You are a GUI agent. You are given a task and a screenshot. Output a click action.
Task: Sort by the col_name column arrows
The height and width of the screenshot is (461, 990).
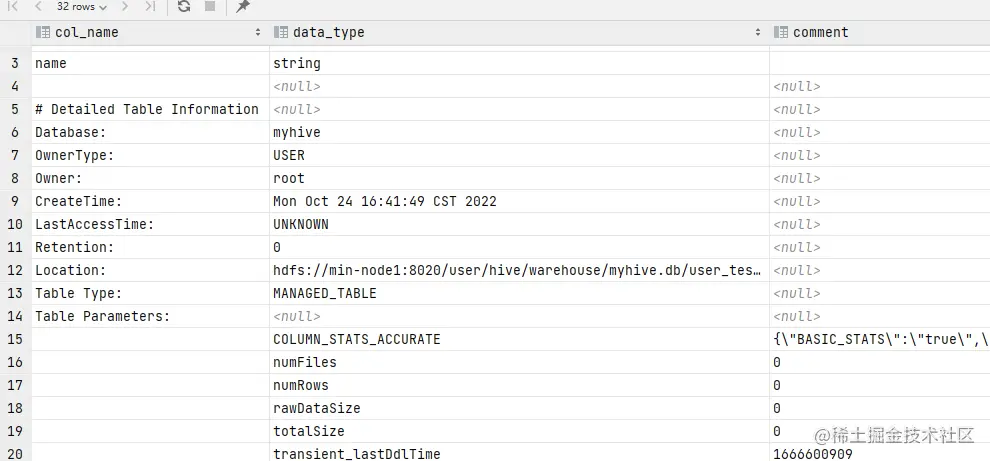pyautogui.click(x=258, y=32)
